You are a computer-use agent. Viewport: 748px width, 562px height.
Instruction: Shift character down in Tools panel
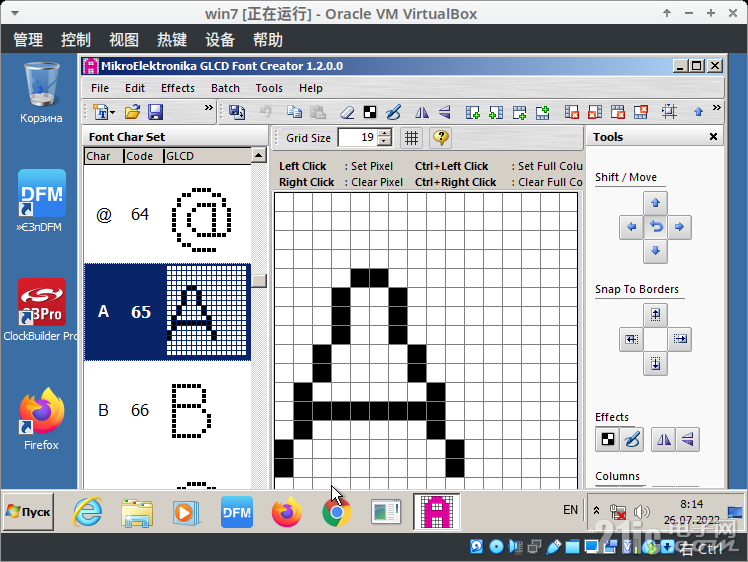point(655,251)
